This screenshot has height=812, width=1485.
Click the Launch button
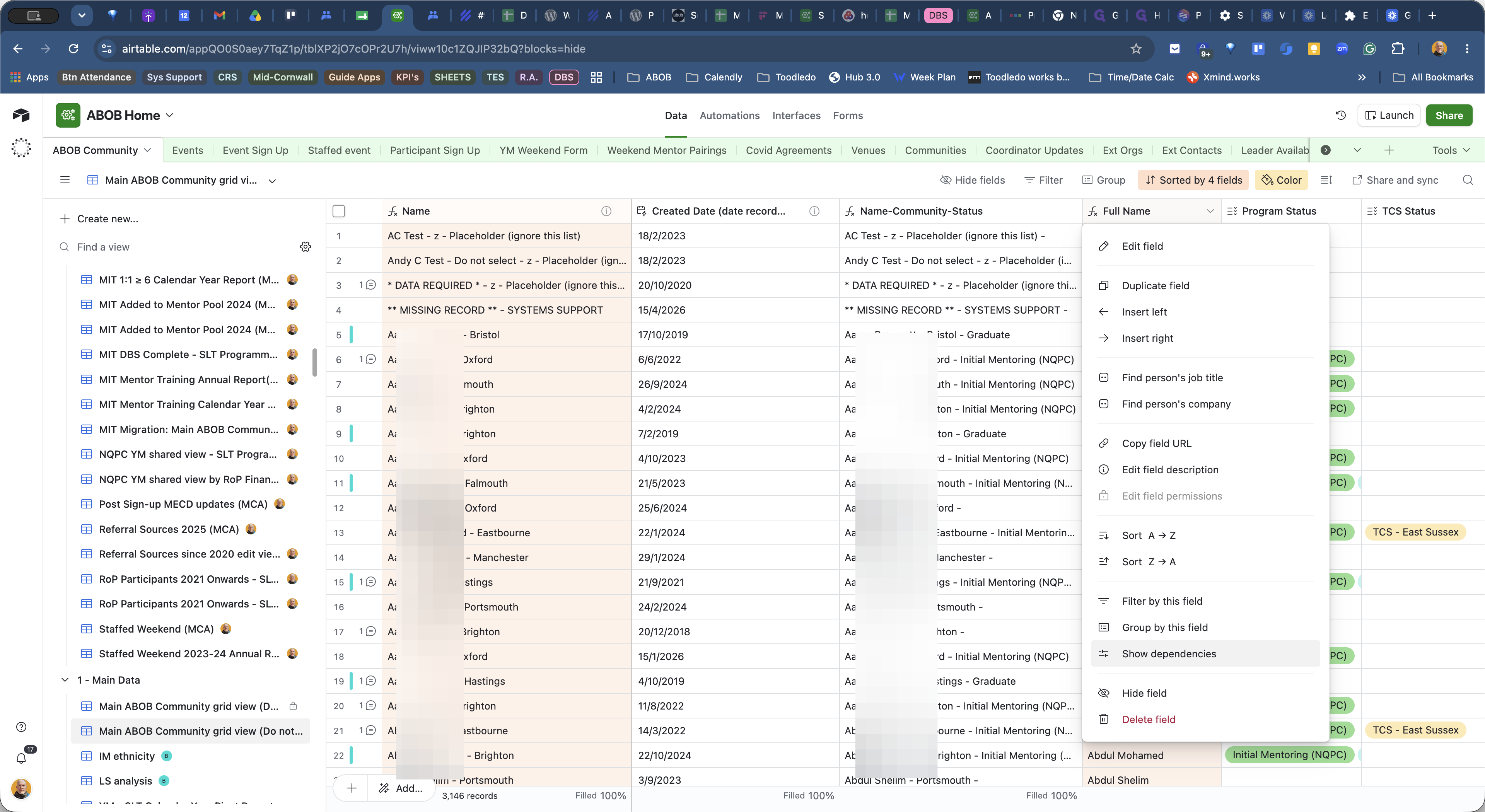[x=1389, y=115]
